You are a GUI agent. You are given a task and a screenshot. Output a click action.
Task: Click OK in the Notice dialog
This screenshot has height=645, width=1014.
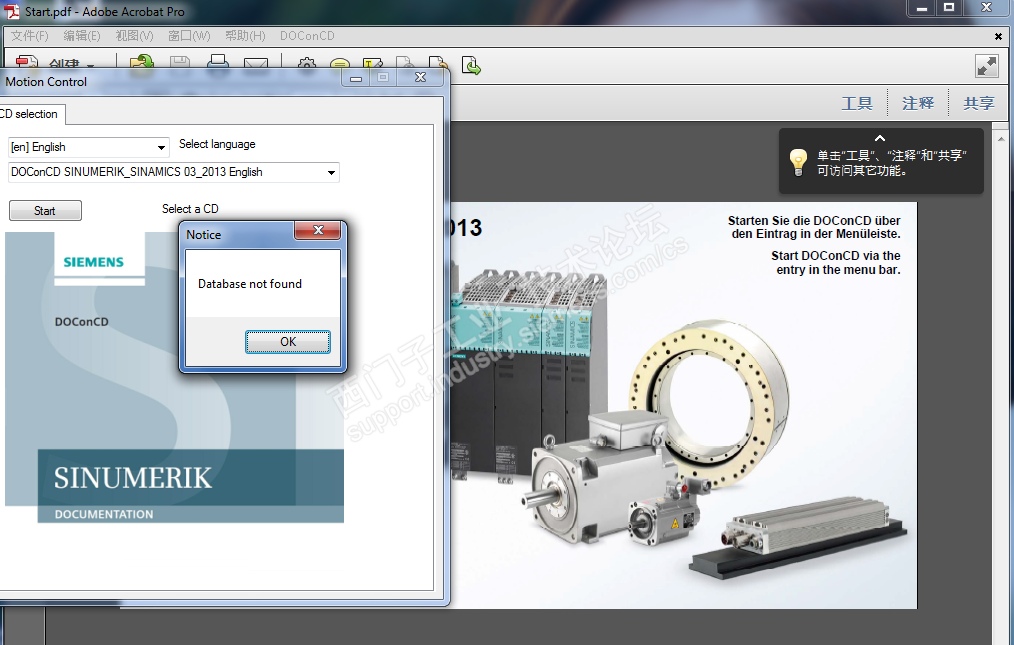pyautogui.click(x=288, y=342)
